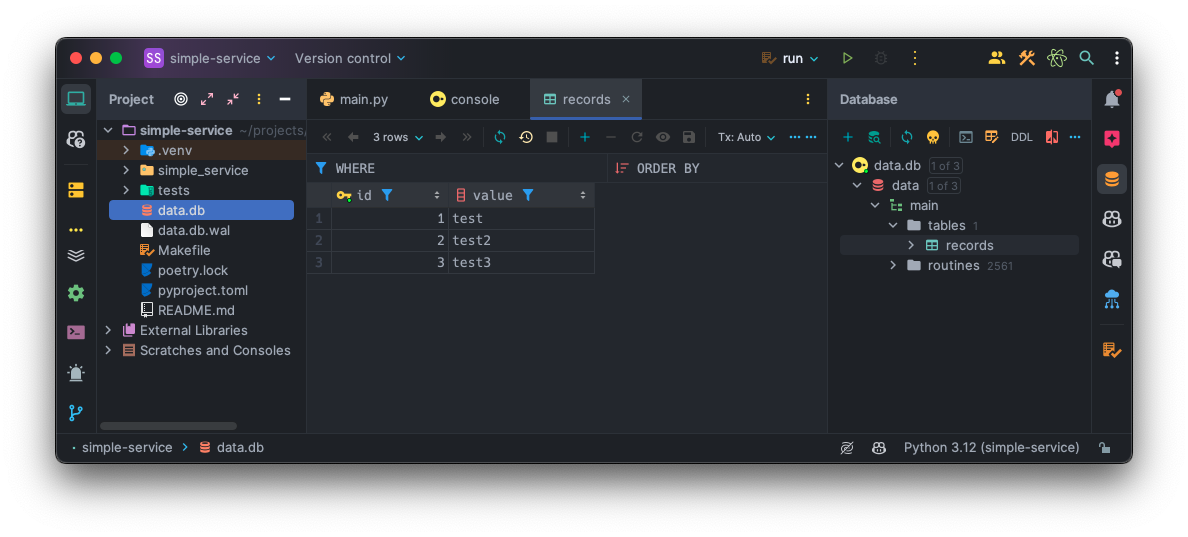The width and height of the screenshot is (1188, 537).
Task: Click Python 3.12 interpreter in status bar
Action: point(991,448)
